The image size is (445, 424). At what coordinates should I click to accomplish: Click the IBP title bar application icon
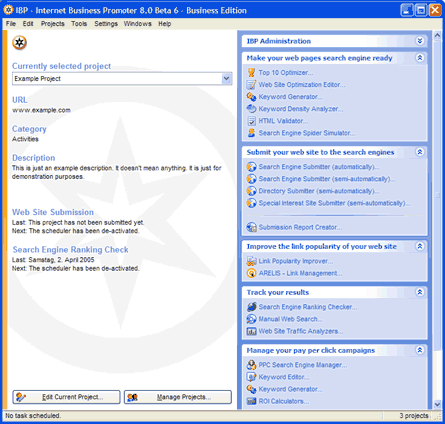pyautogui.click(x=9, y=10)
